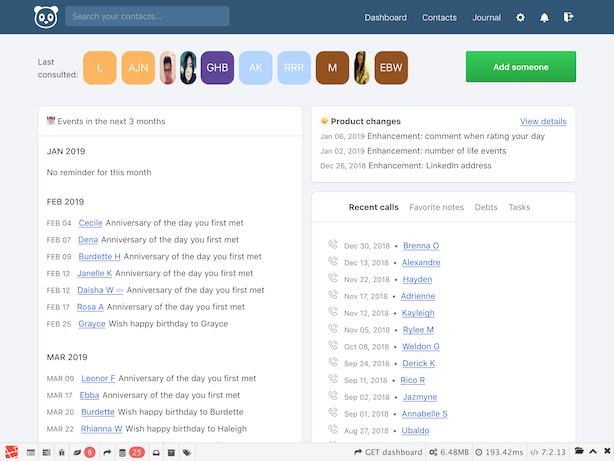Click the phone icon beside Alexandre

click(333, 261)
